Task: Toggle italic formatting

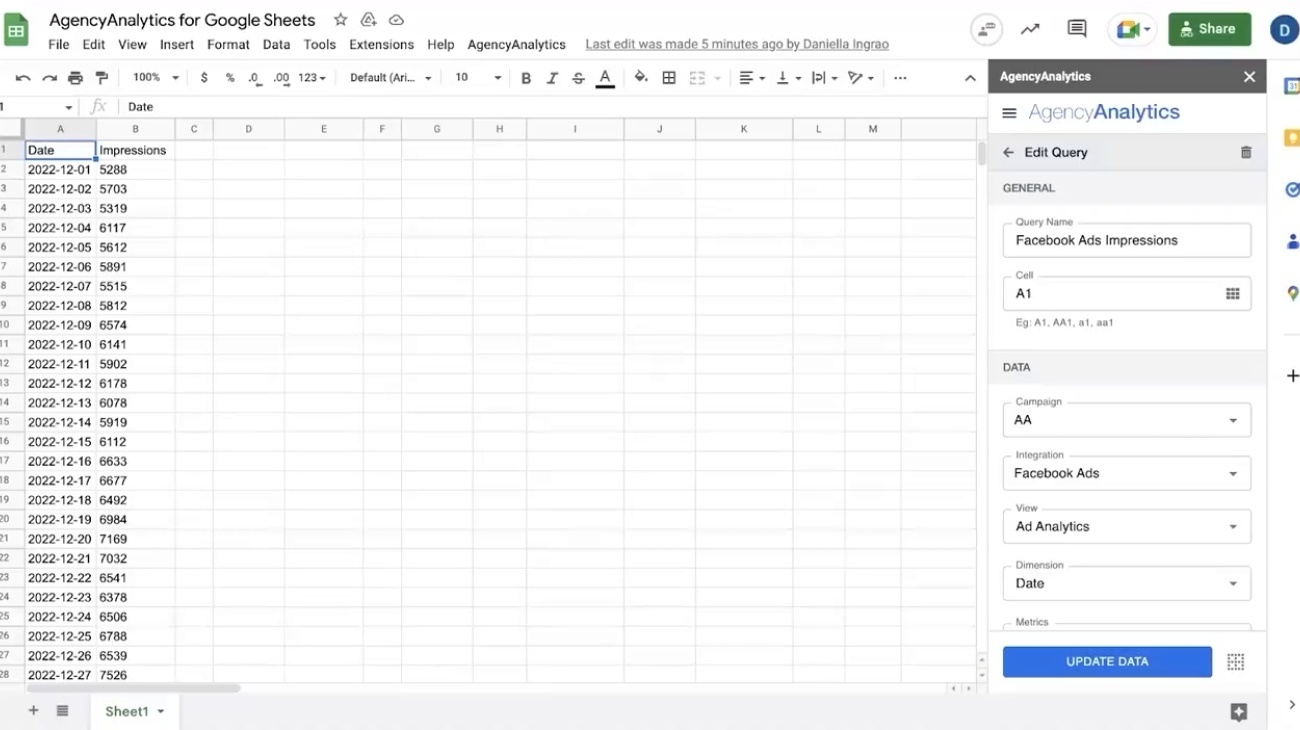Action: click(x=552, y=78)
